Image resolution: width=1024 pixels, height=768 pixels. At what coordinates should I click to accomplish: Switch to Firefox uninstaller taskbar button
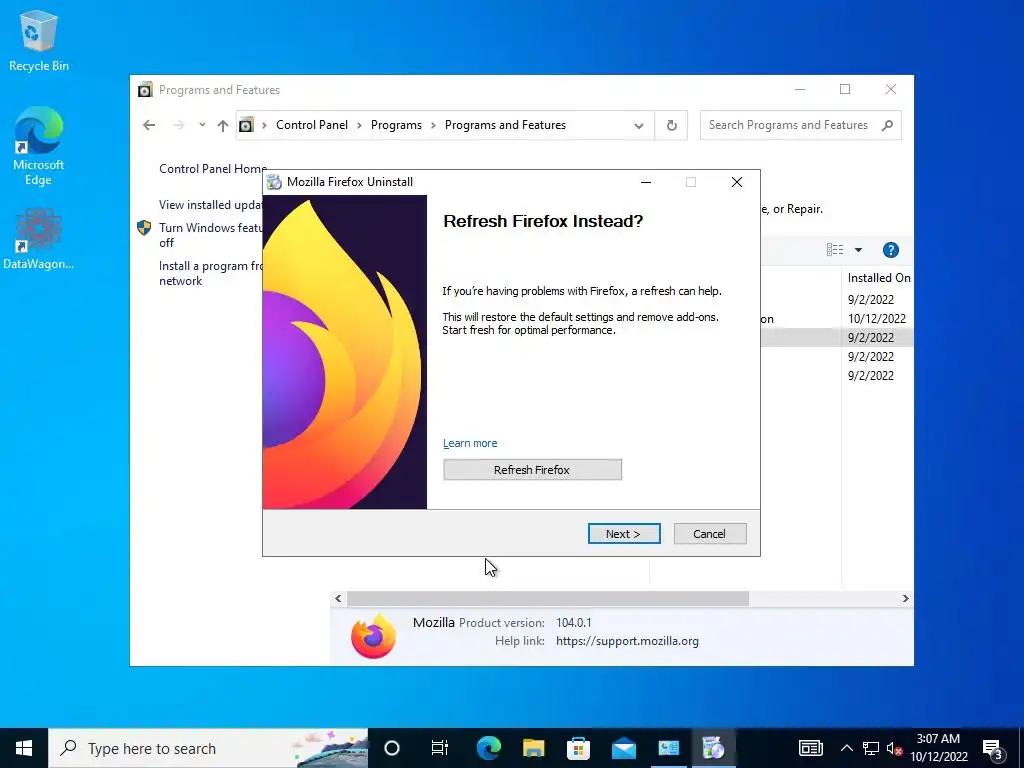click(713, 748)
